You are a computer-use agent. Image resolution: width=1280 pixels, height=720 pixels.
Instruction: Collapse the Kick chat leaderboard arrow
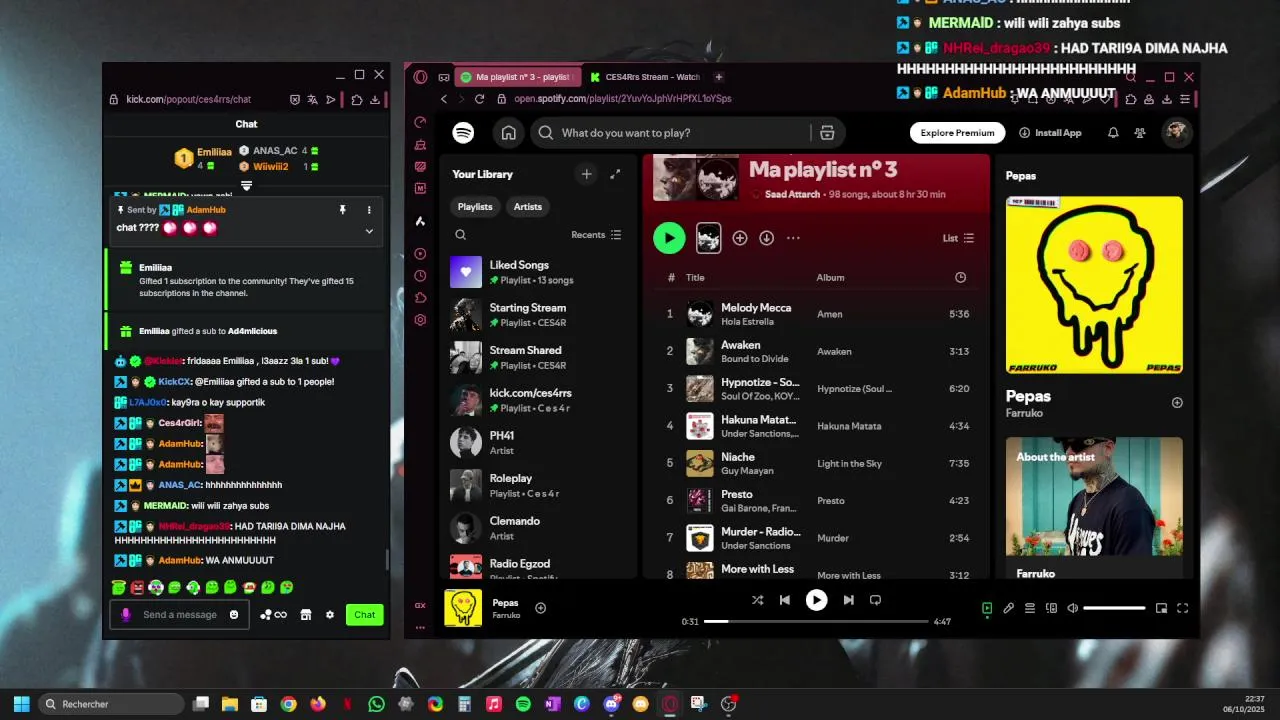(x=246, y=186)
